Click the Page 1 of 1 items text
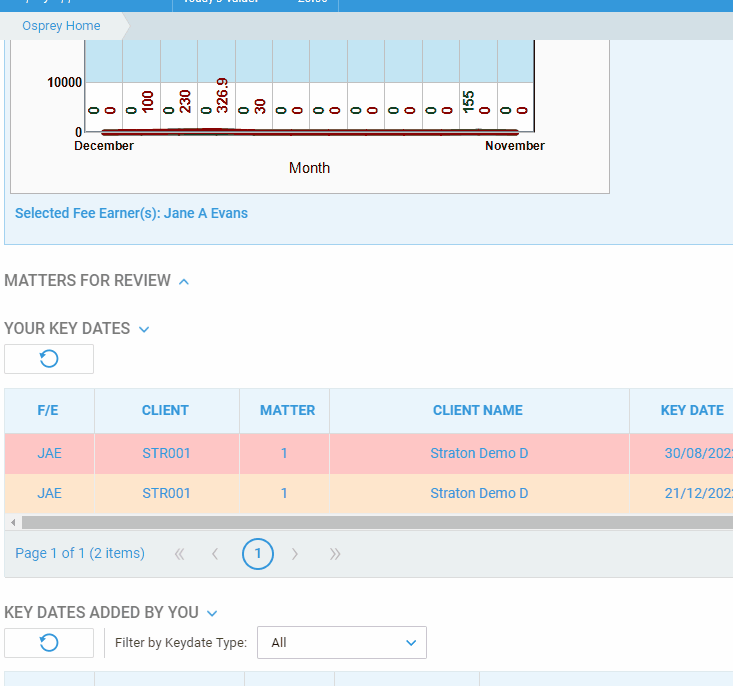This screenshot has height=686, width=733. tap(80, 553)
